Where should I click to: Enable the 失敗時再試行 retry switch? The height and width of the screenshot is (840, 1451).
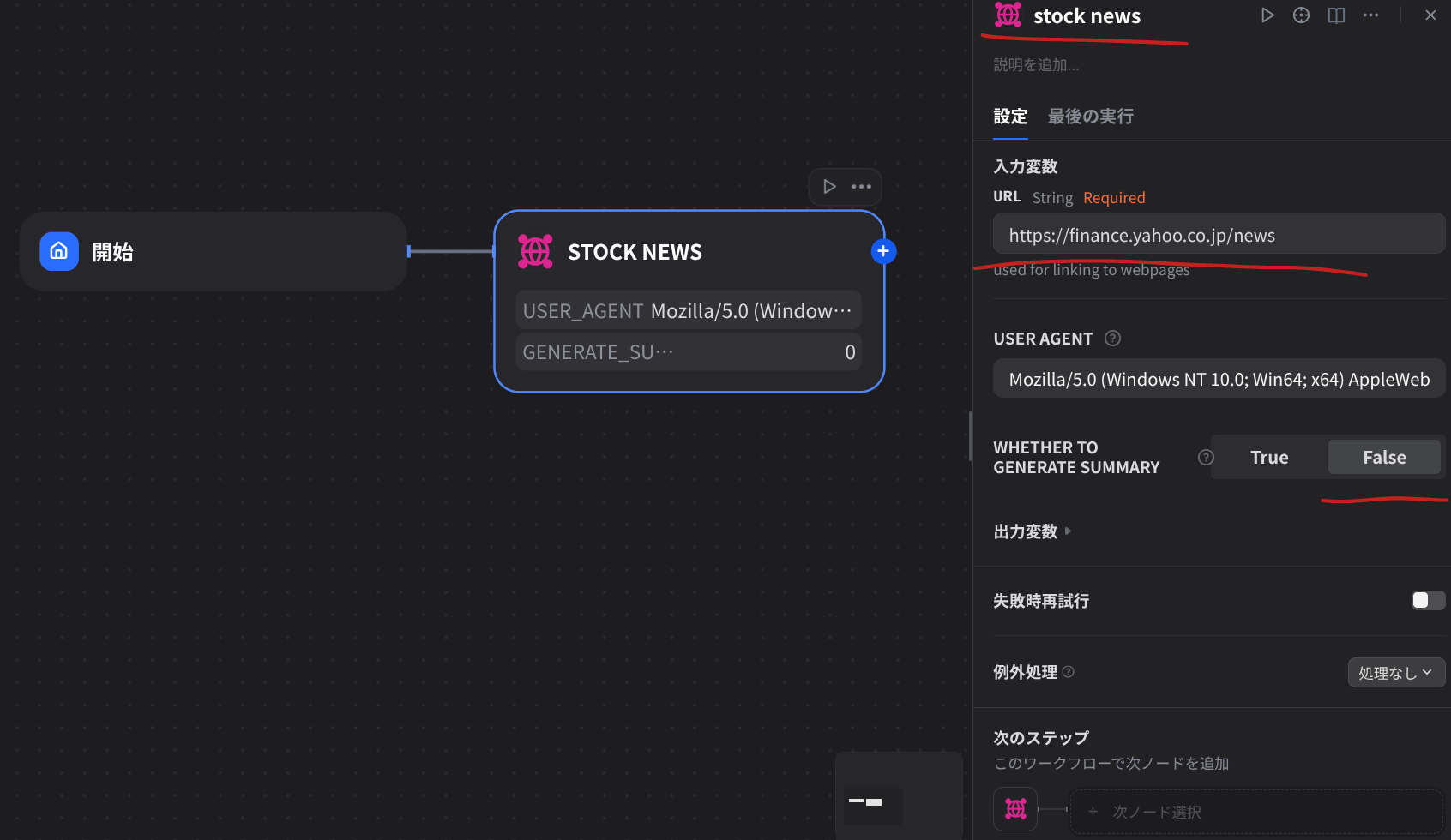tap(1427, 600)
